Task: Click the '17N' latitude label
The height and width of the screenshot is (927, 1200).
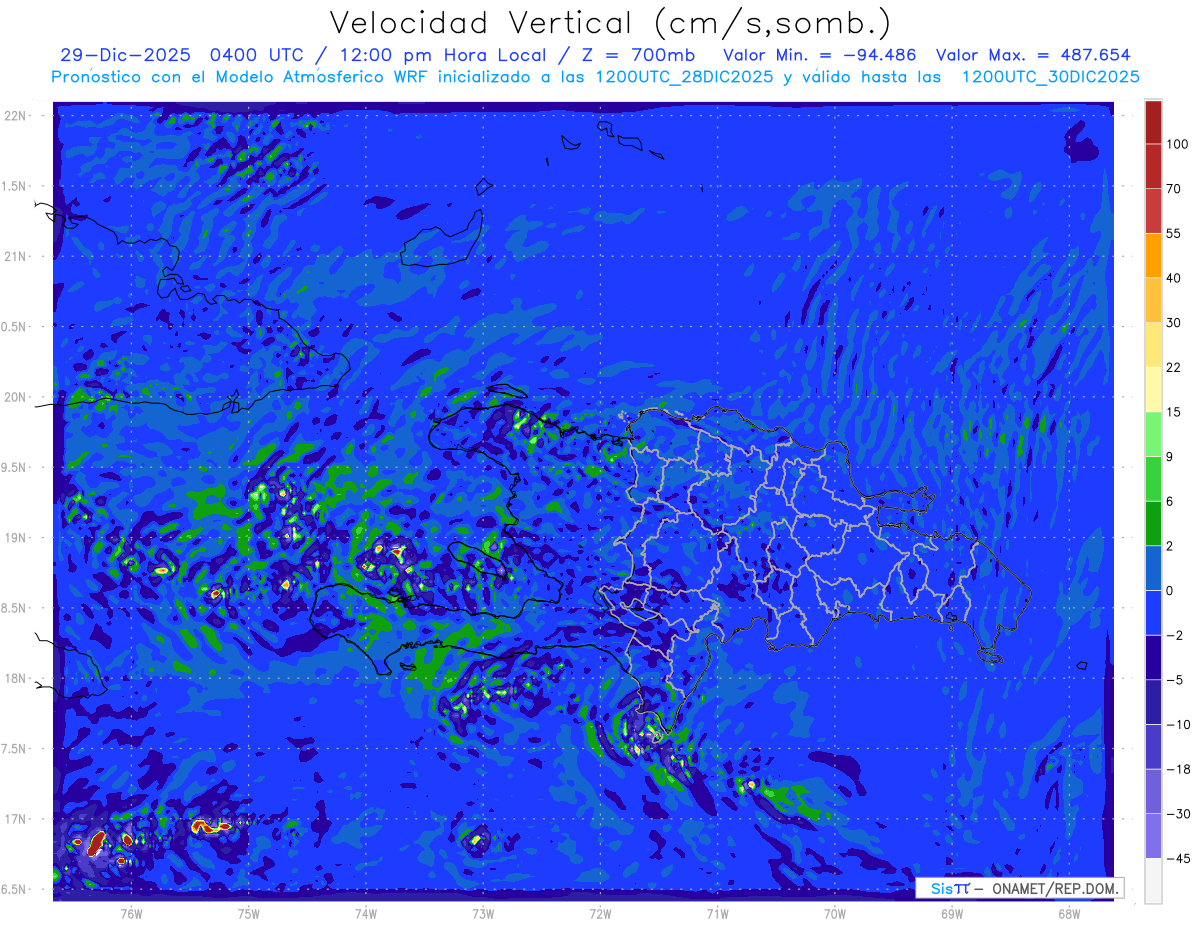Action: [16, 819]
